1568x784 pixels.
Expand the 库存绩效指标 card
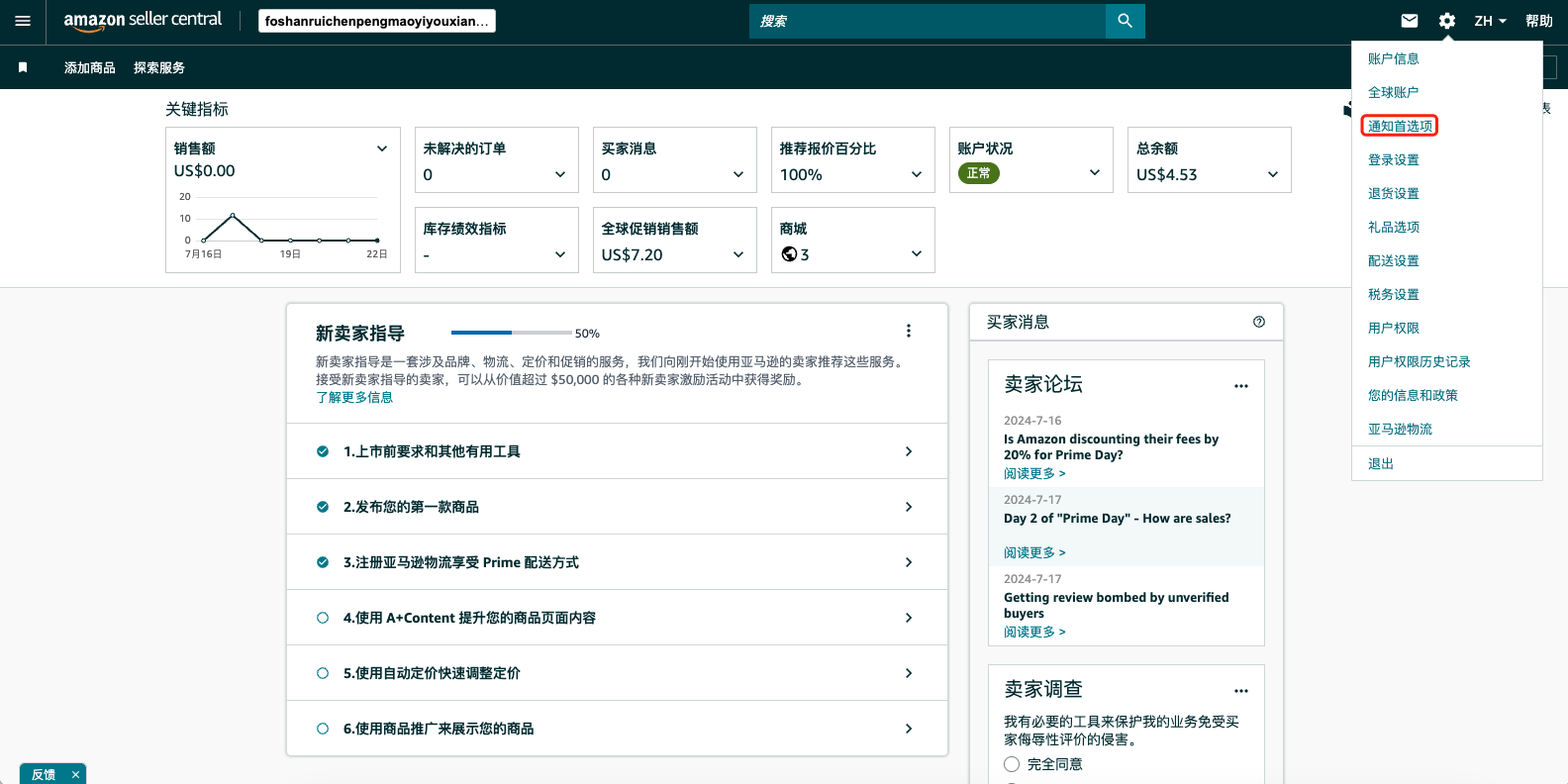560,254
